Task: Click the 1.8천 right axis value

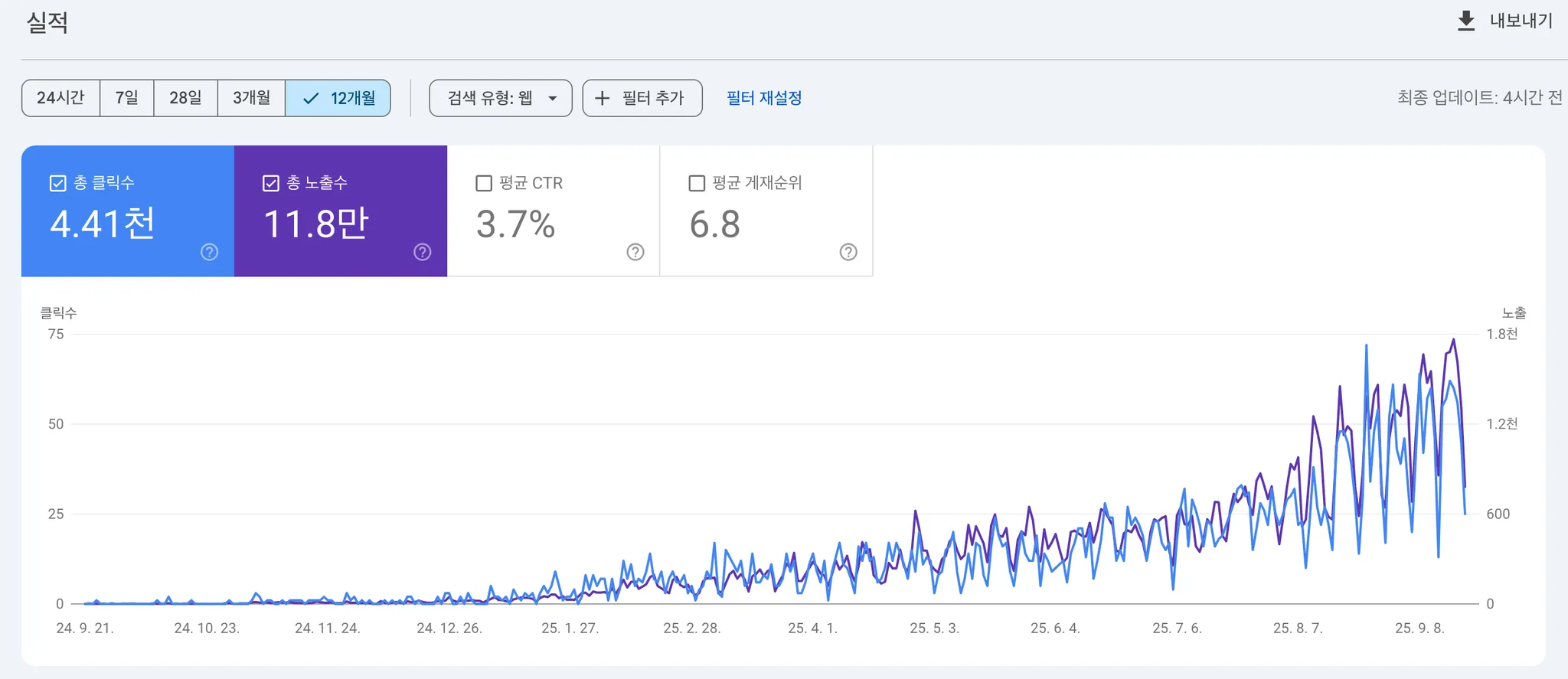Action: coord(1502,334)
